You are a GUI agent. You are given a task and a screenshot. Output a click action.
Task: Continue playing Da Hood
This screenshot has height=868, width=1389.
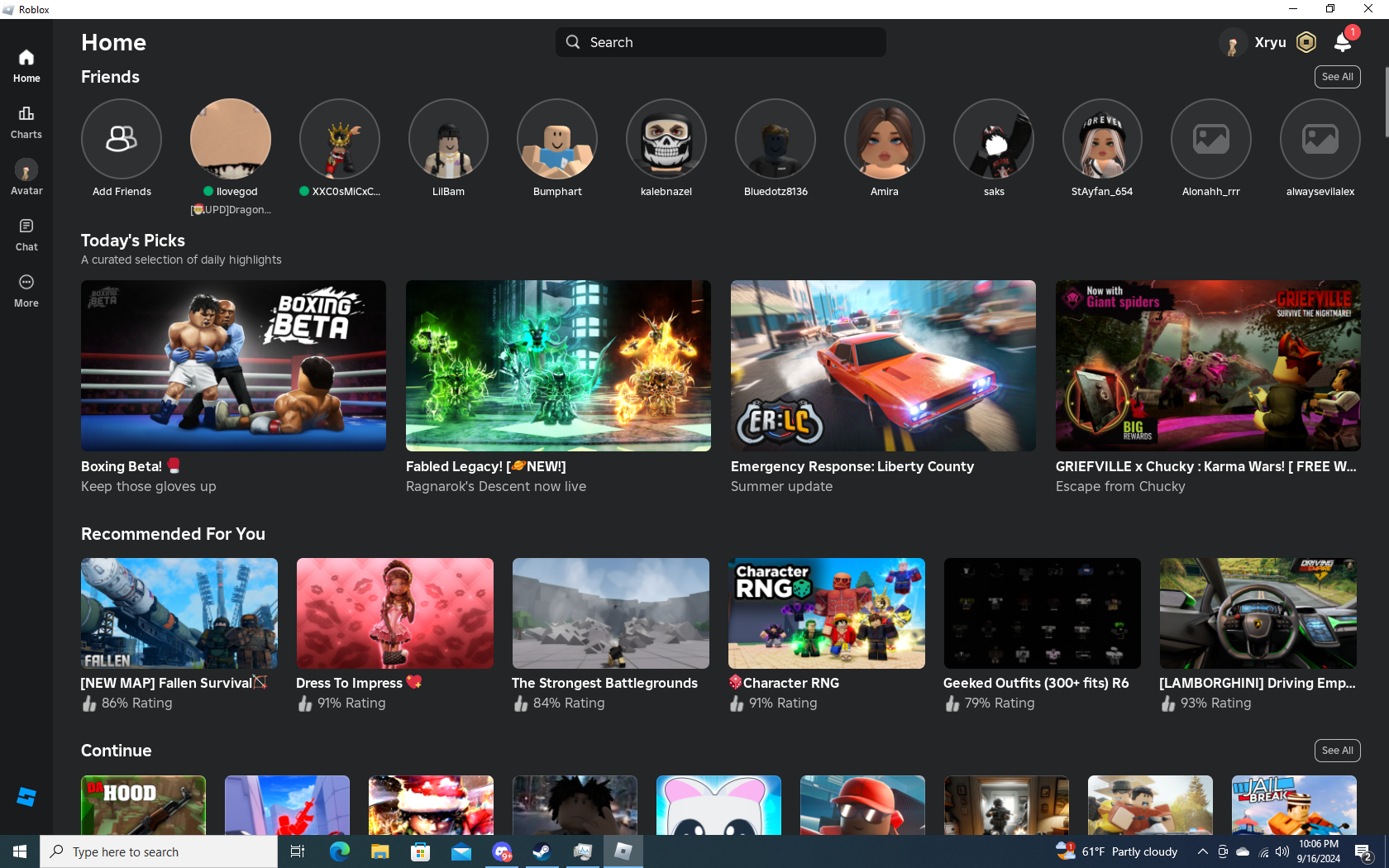[x=143, y=805]
